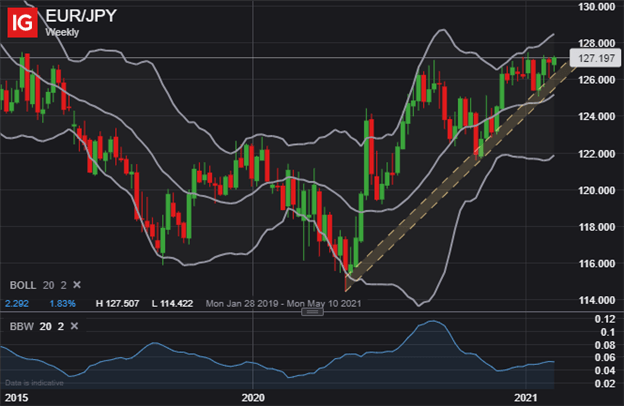Click the L 114.422 low value
Viewport: 624px width, 406px height.
(x=172, y=304)
